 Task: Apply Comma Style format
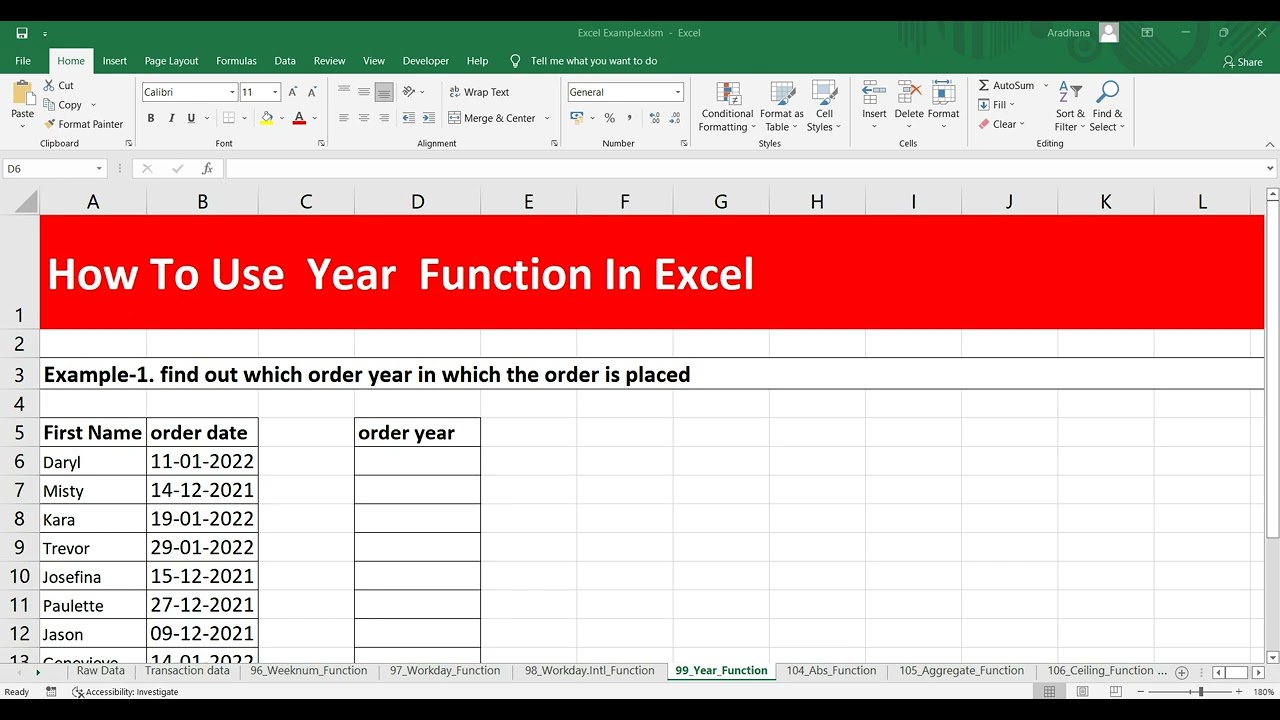[x=630, y=118]
